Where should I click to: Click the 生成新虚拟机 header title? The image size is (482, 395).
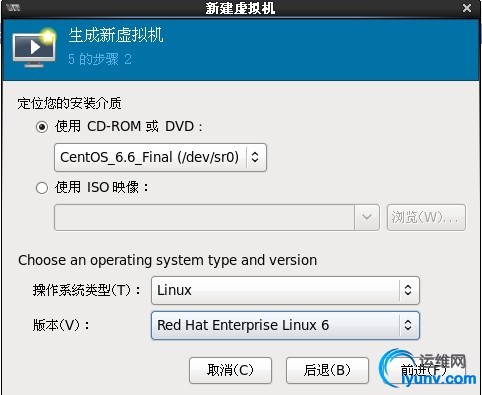point(116,35)
